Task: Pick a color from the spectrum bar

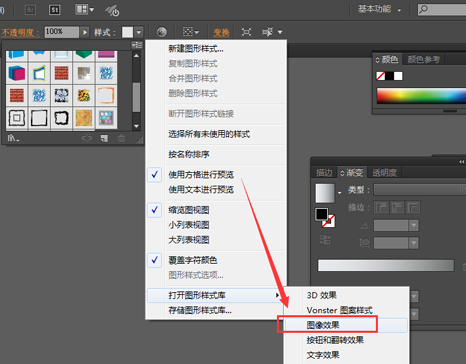Action: pos(421,96)
